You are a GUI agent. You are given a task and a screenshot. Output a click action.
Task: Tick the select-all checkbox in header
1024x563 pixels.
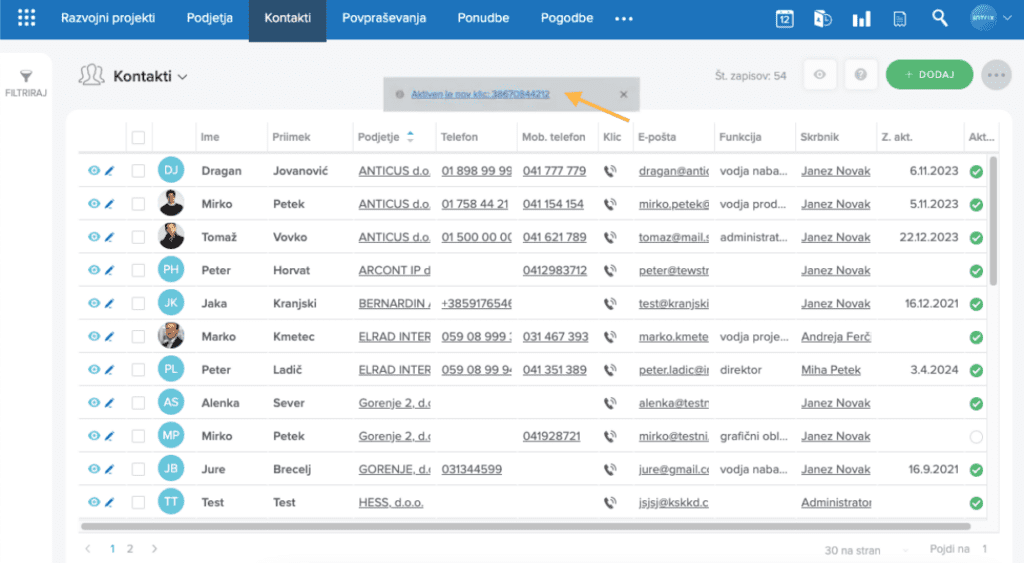(139, 137)
